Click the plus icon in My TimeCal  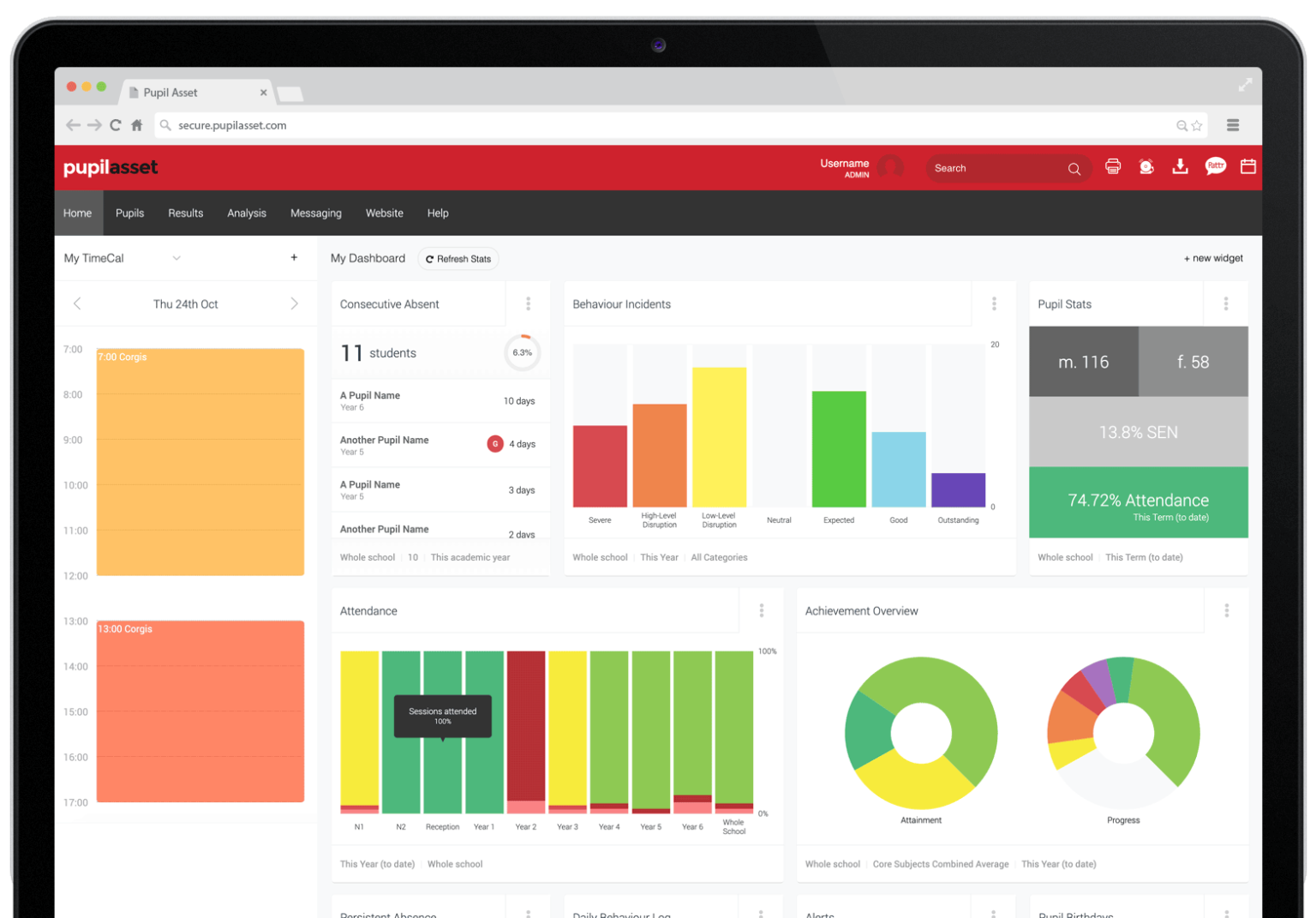tap(294, 258)
